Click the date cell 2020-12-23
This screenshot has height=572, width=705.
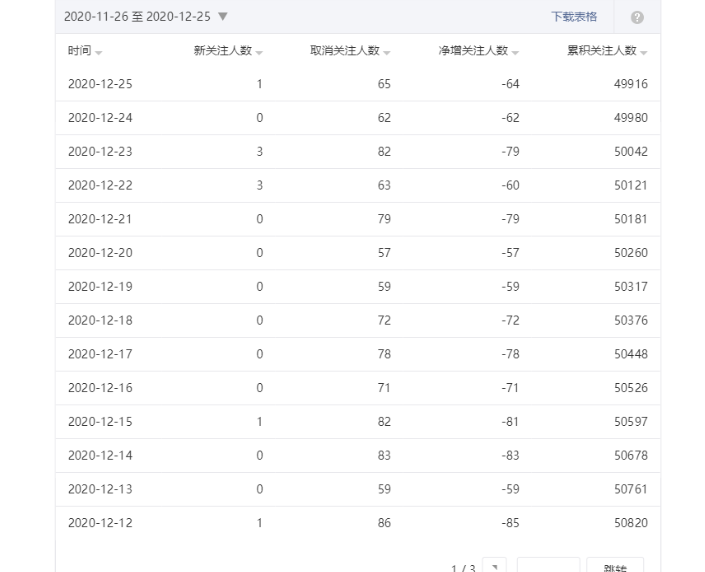(x=100, y=152)
